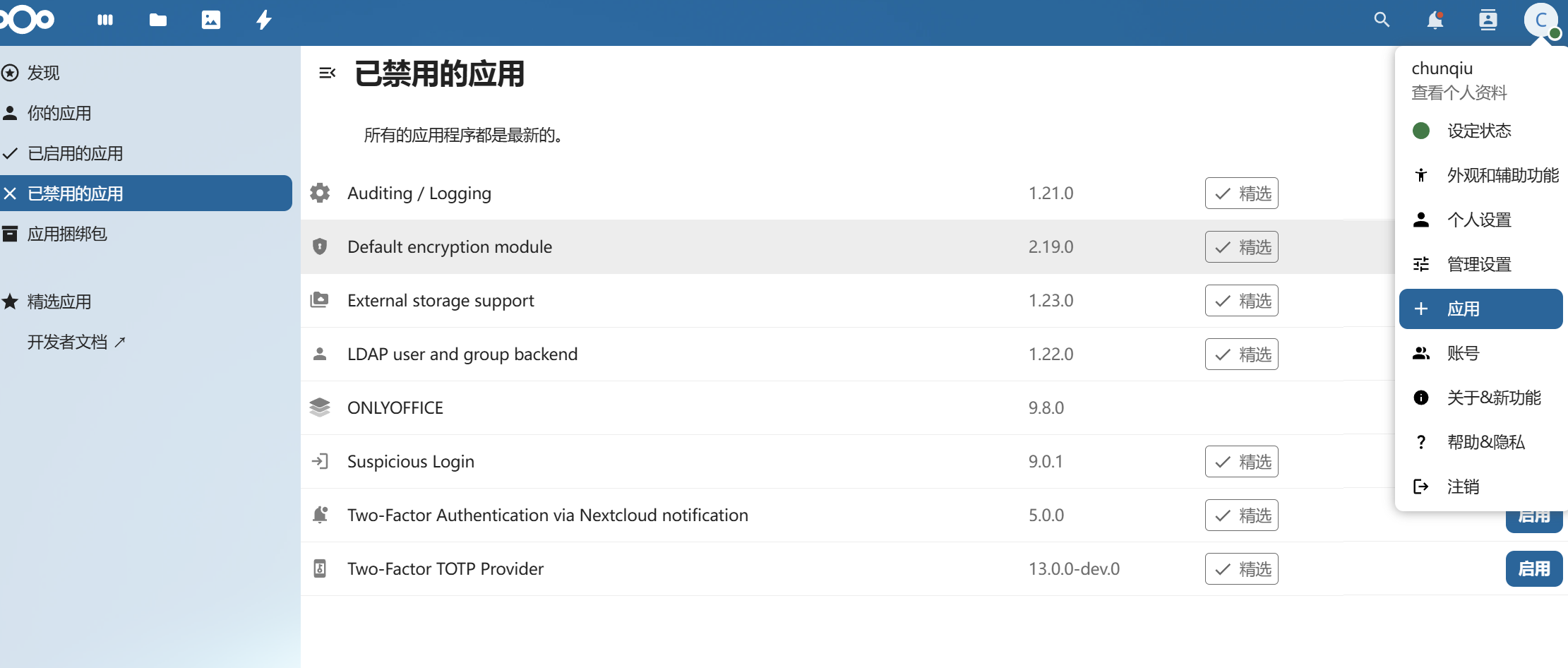
Task: Open the user avatar menu
Action: click(x=1541, y=20)
